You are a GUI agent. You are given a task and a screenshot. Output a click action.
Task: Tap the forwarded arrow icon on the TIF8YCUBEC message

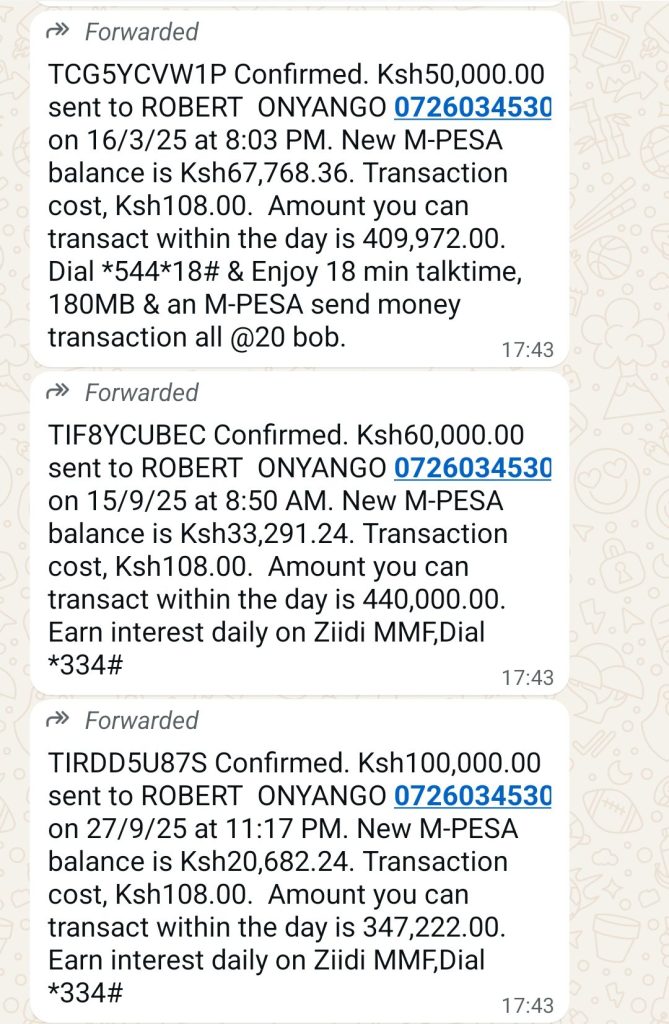pyautogui.click(x=58, y=392)
